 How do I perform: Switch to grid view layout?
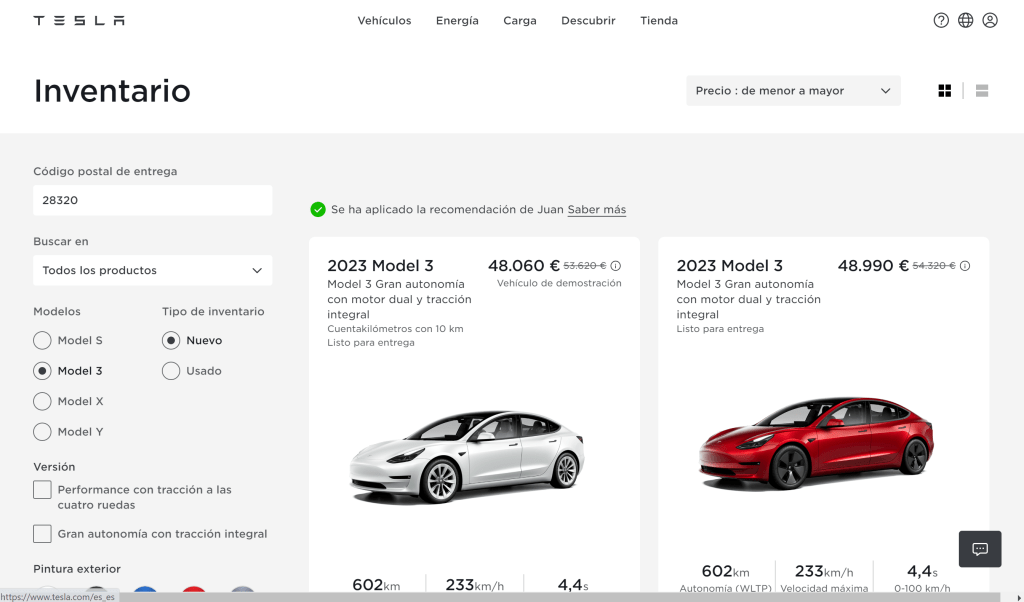944,91
